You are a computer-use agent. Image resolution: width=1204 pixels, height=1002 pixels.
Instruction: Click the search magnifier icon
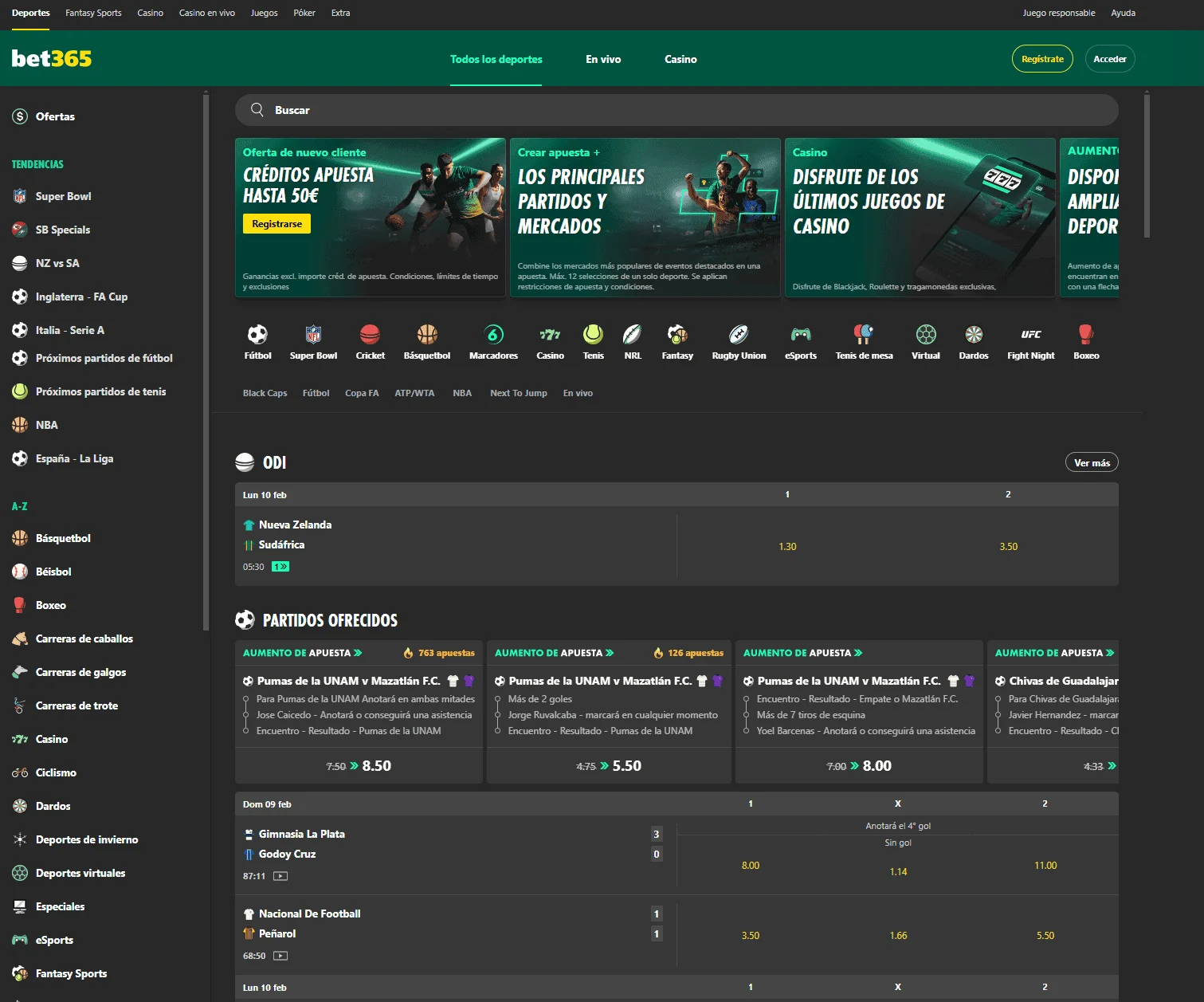click(x=257, y=110)
